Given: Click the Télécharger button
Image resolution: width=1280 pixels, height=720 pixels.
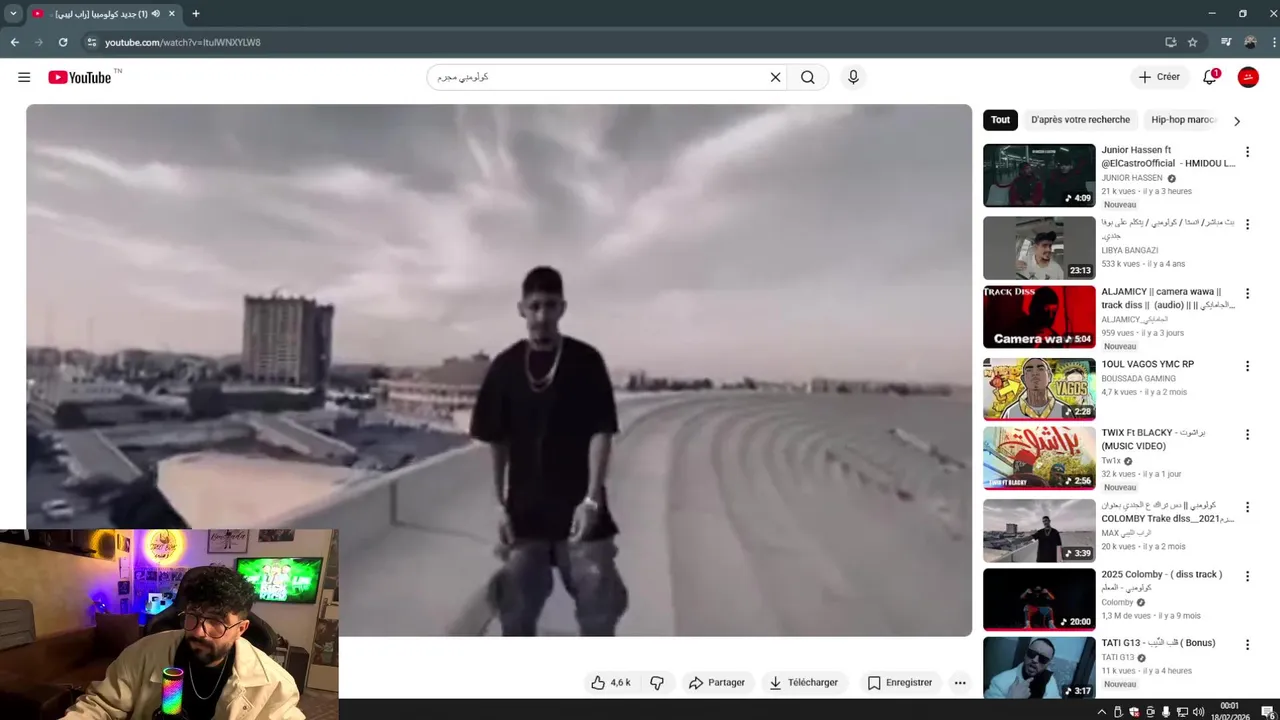Looking at the screenshot, I should [x=803, y=683].
